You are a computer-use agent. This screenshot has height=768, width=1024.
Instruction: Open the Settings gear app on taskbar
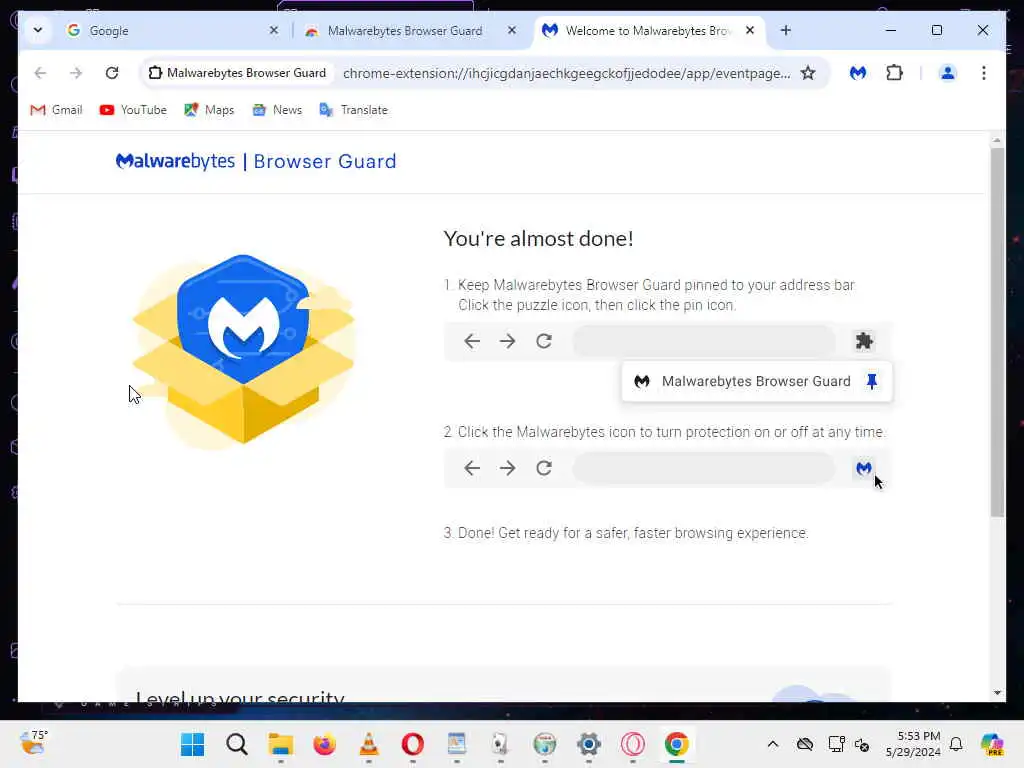tap(588, 744)
